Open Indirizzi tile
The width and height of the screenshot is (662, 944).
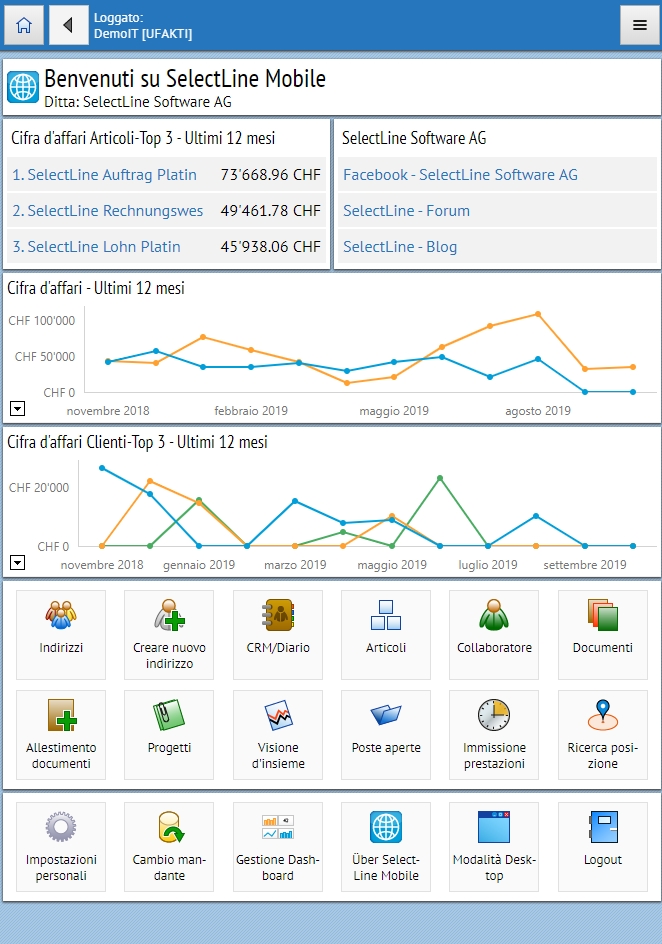[61, 635]
